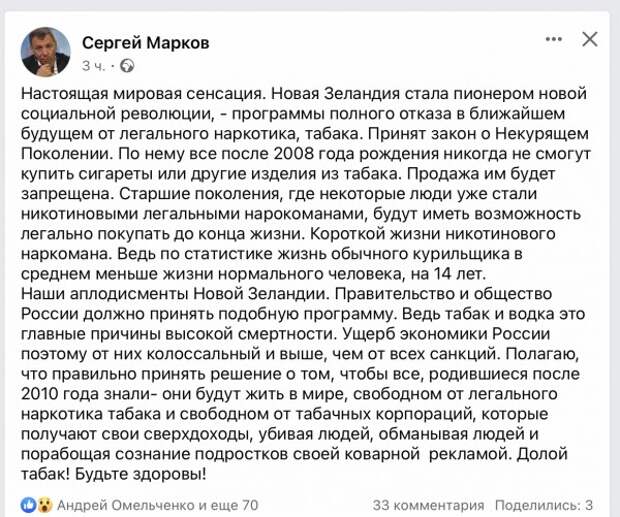Image resolution: width=620 pixels, height=517 pixels.
Task: Close the post with the X icon
Action: [x=590, y=39]
